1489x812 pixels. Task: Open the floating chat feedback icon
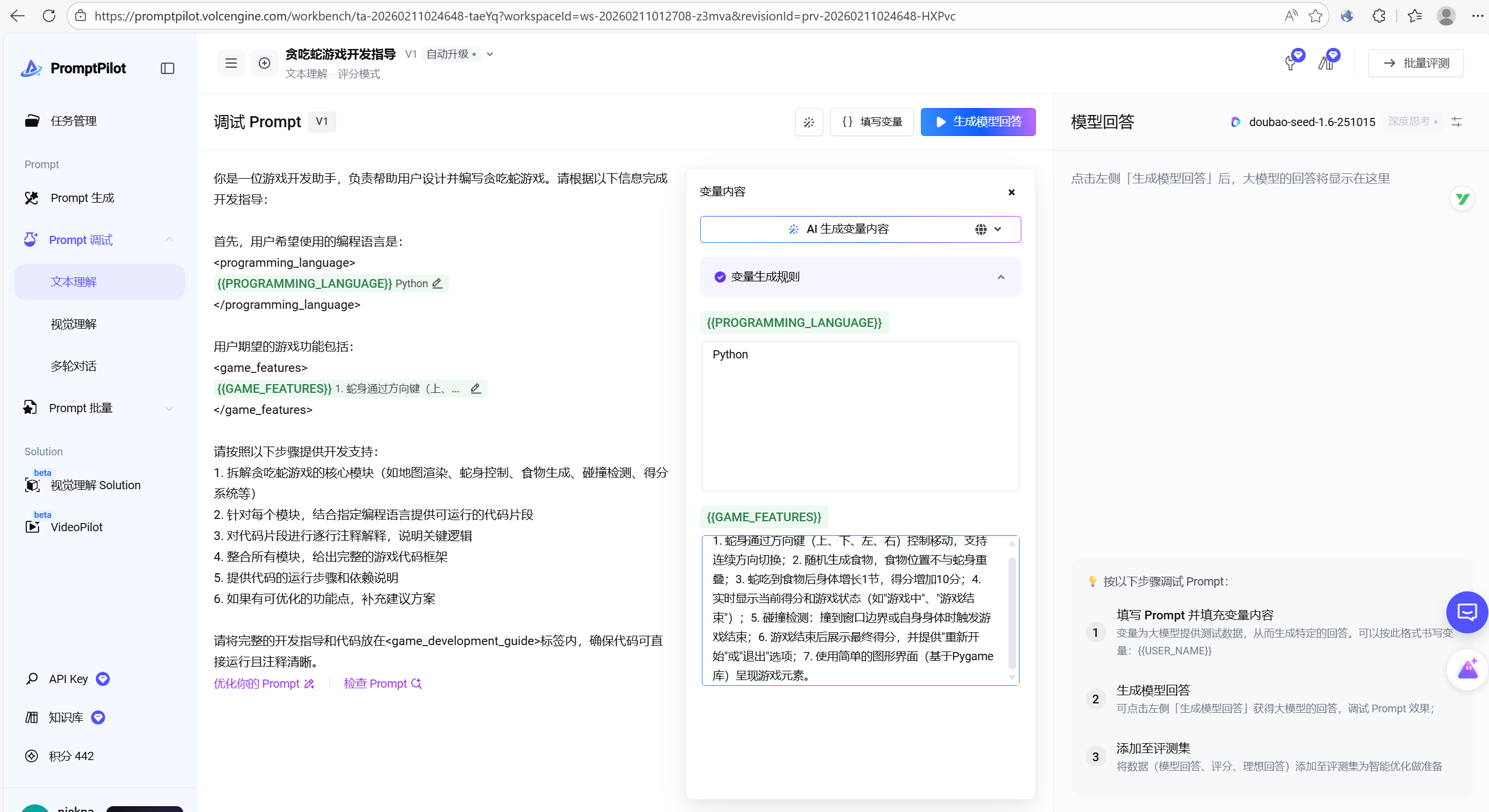pyautogui.click(x=1467, y=612)
